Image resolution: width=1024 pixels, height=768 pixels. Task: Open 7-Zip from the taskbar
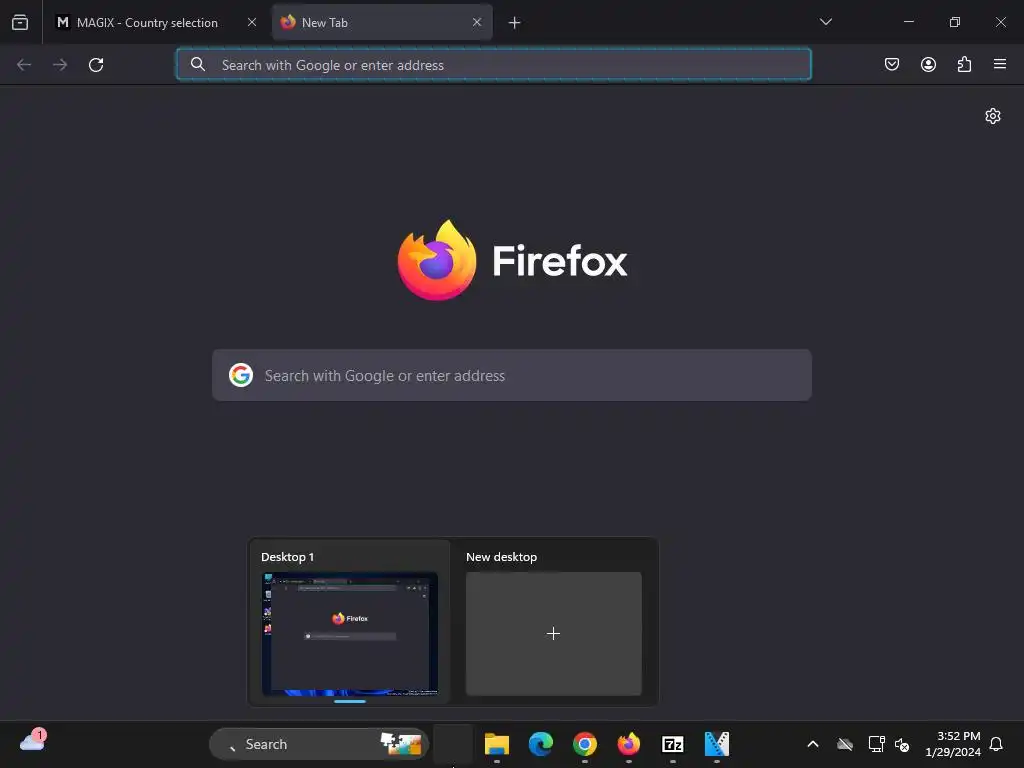tap(673, 744)
